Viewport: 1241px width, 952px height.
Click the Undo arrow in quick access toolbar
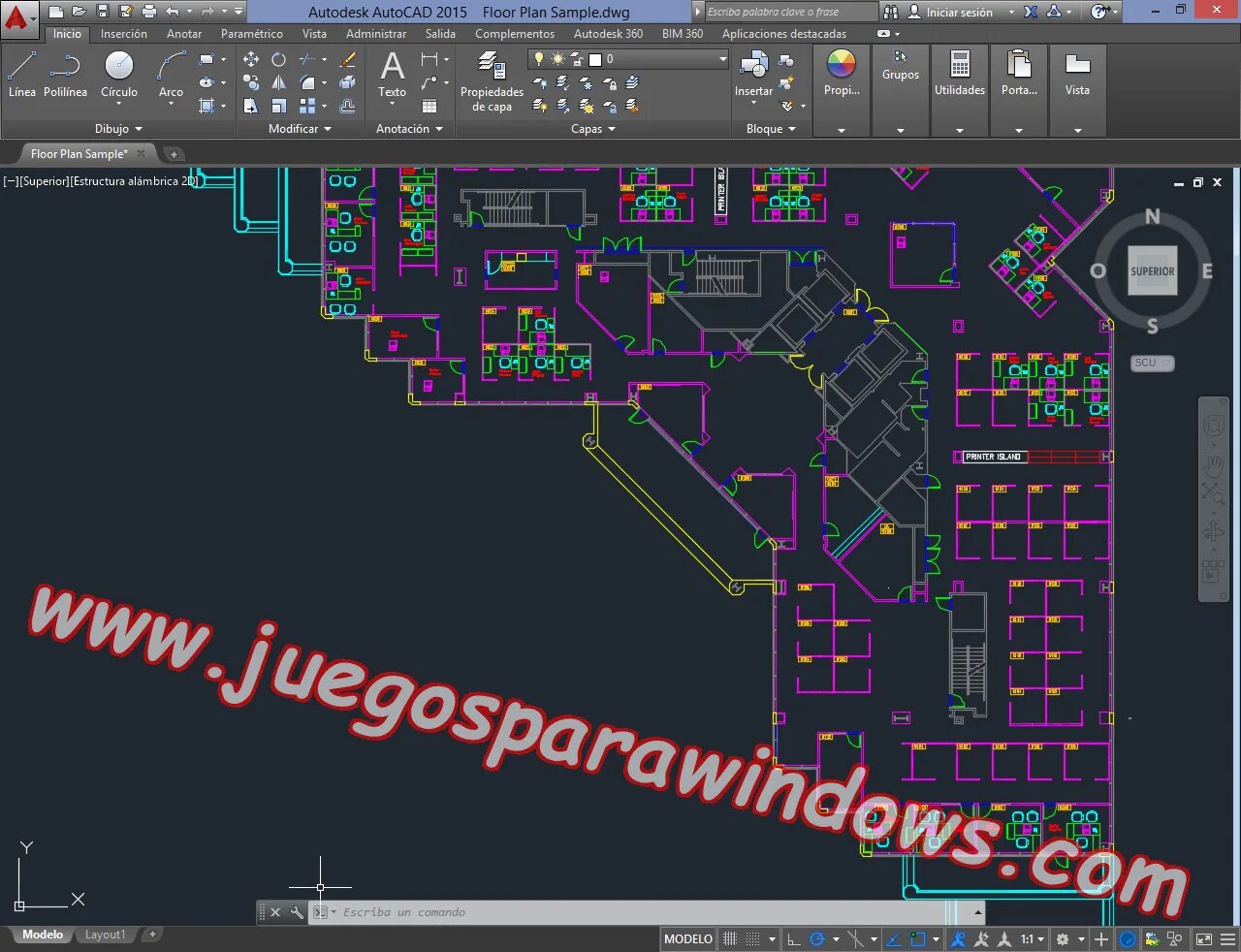pos(173,12)
